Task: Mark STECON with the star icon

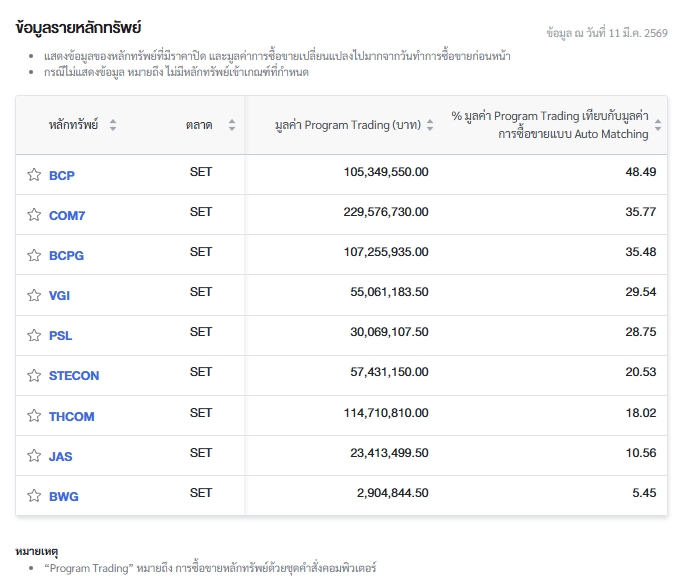Action: coord(34,375)
